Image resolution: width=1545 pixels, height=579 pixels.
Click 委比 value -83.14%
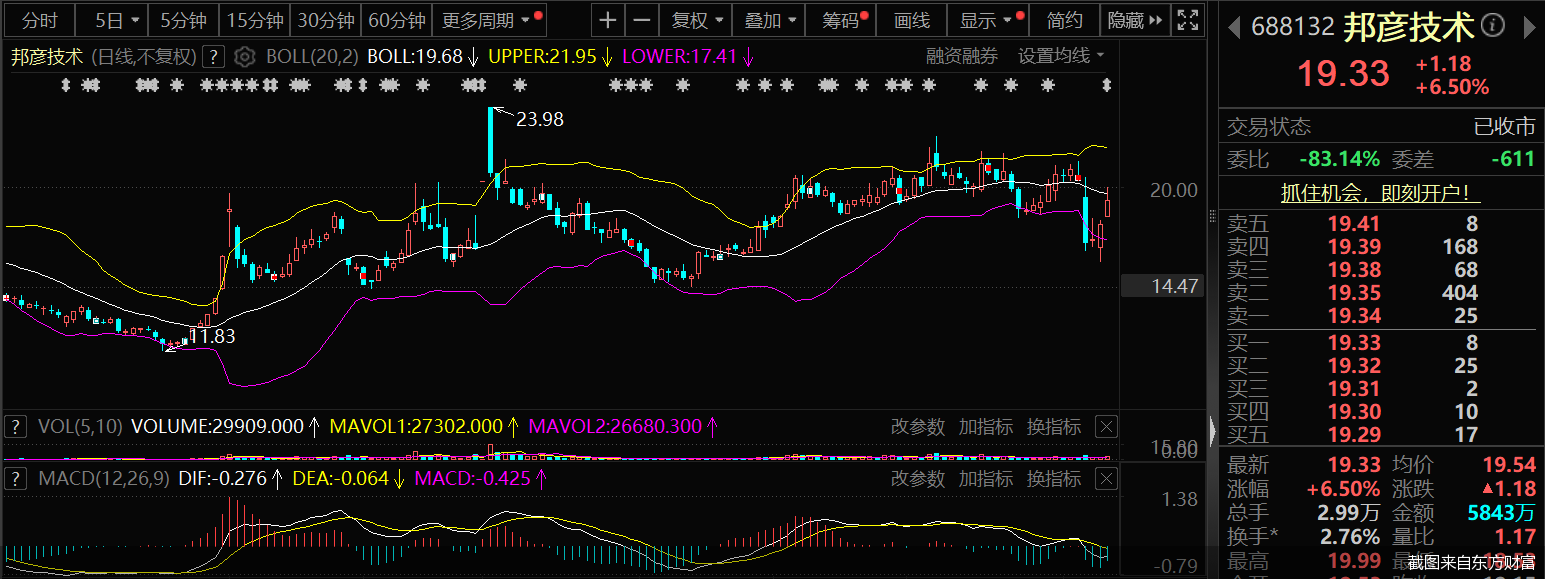1339,159
